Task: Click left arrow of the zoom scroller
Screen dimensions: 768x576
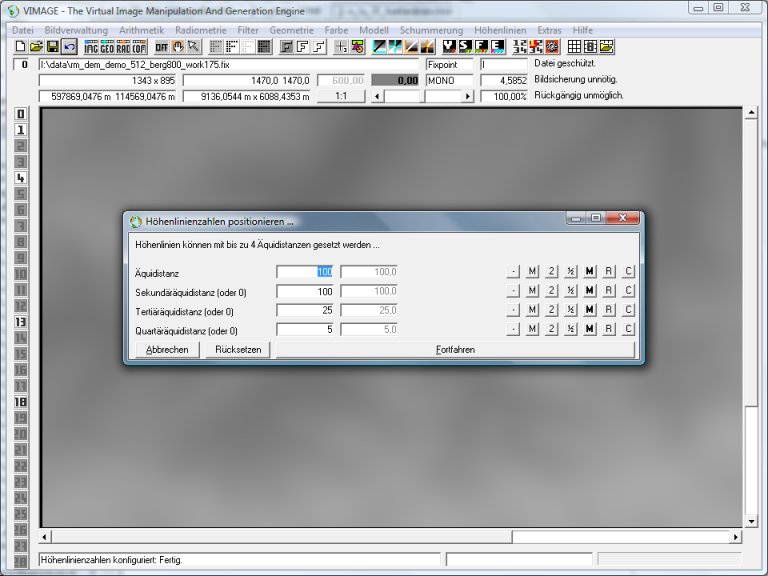Action: click(376, 96)
